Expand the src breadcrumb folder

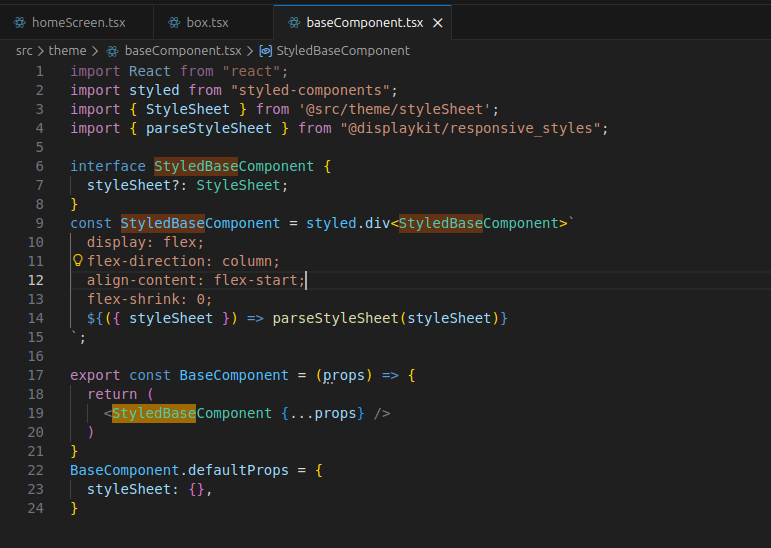tap(24, 50)
